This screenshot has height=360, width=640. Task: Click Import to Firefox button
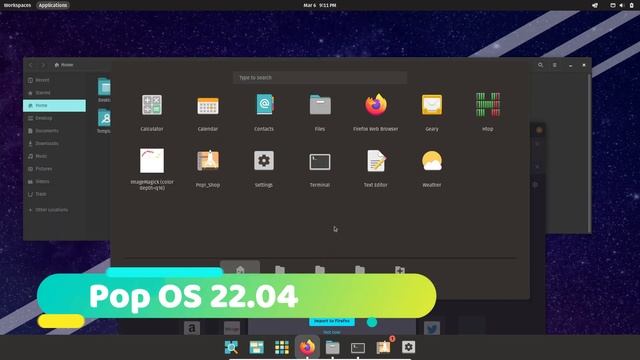(332, 321)
